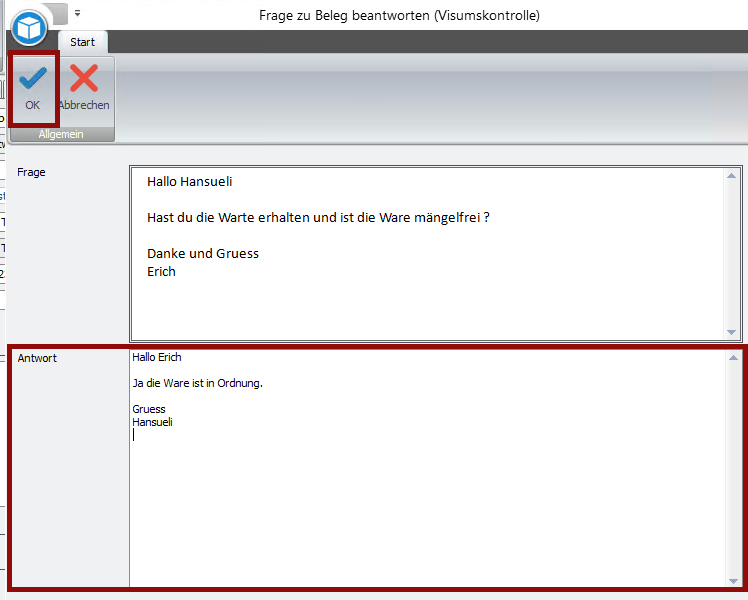Open the blue cube application menu
Image resolution: width=748 pixels, height=600 pixels.
click(x=29, y=29)
